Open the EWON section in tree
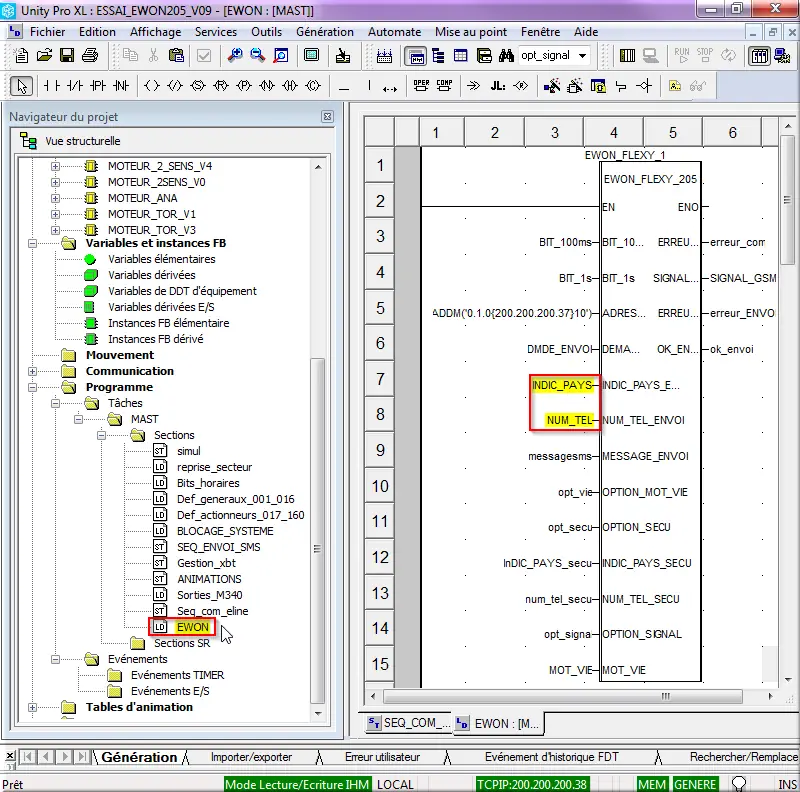The image size is (800, 792). point(193,627)
